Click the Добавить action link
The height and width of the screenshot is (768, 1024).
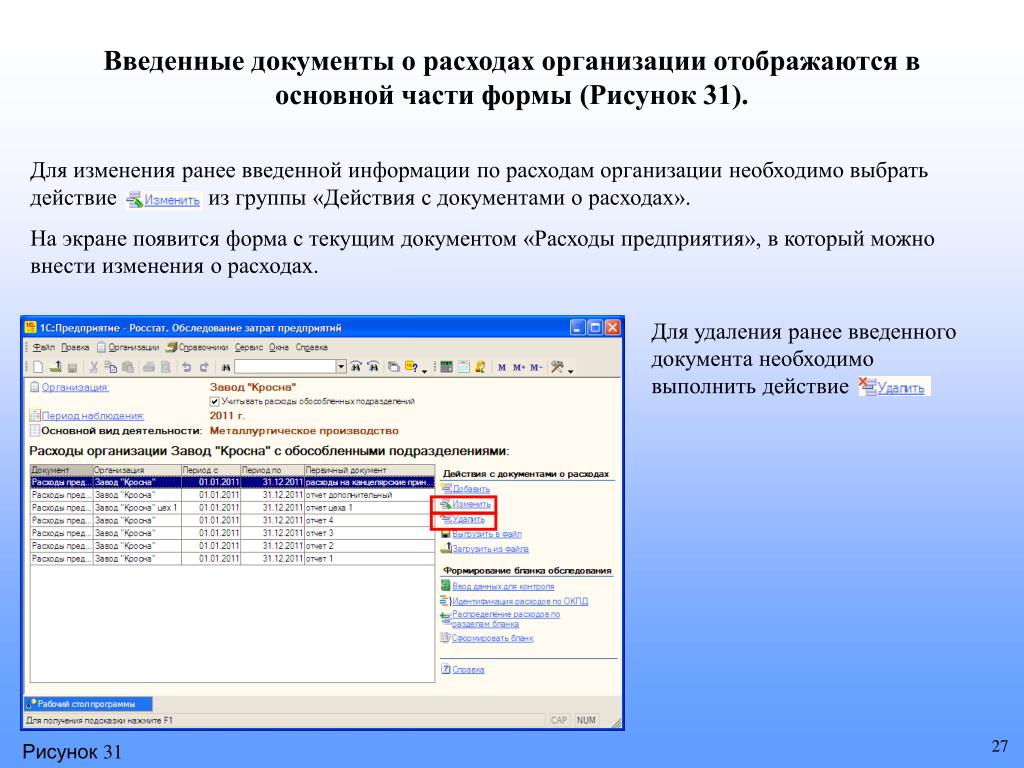[471, 489]
